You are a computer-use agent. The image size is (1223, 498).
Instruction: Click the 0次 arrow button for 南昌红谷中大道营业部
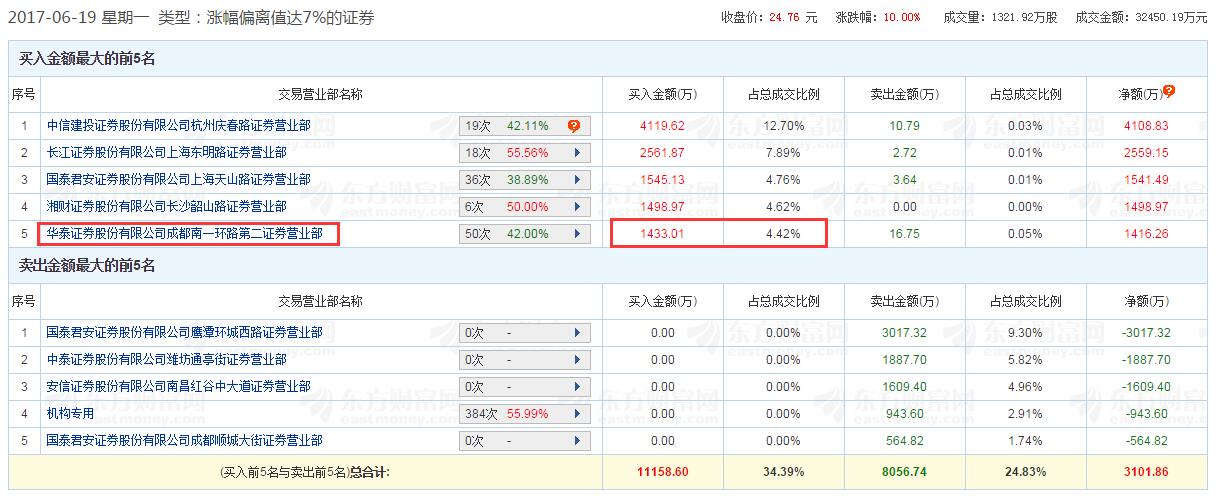tap(577, 386)
